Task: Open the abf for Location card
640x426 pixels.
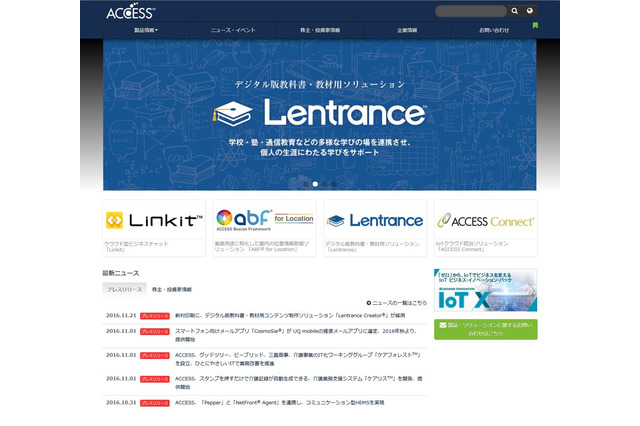Action: click(264, 228)
